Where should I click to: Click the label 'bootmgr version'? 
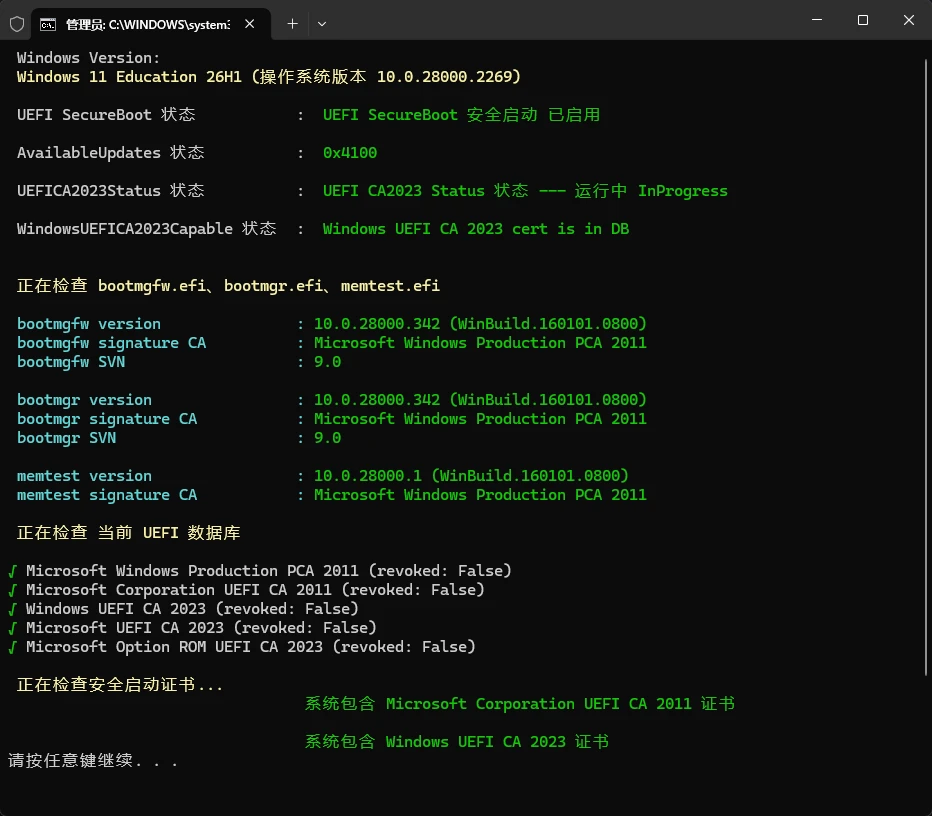click(x=84, y=400)
